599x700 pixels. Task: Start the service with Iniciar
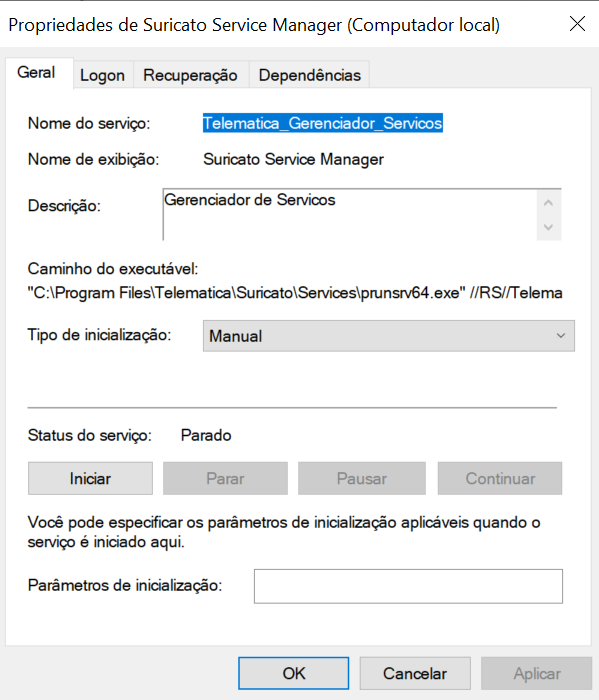point(90,479)
